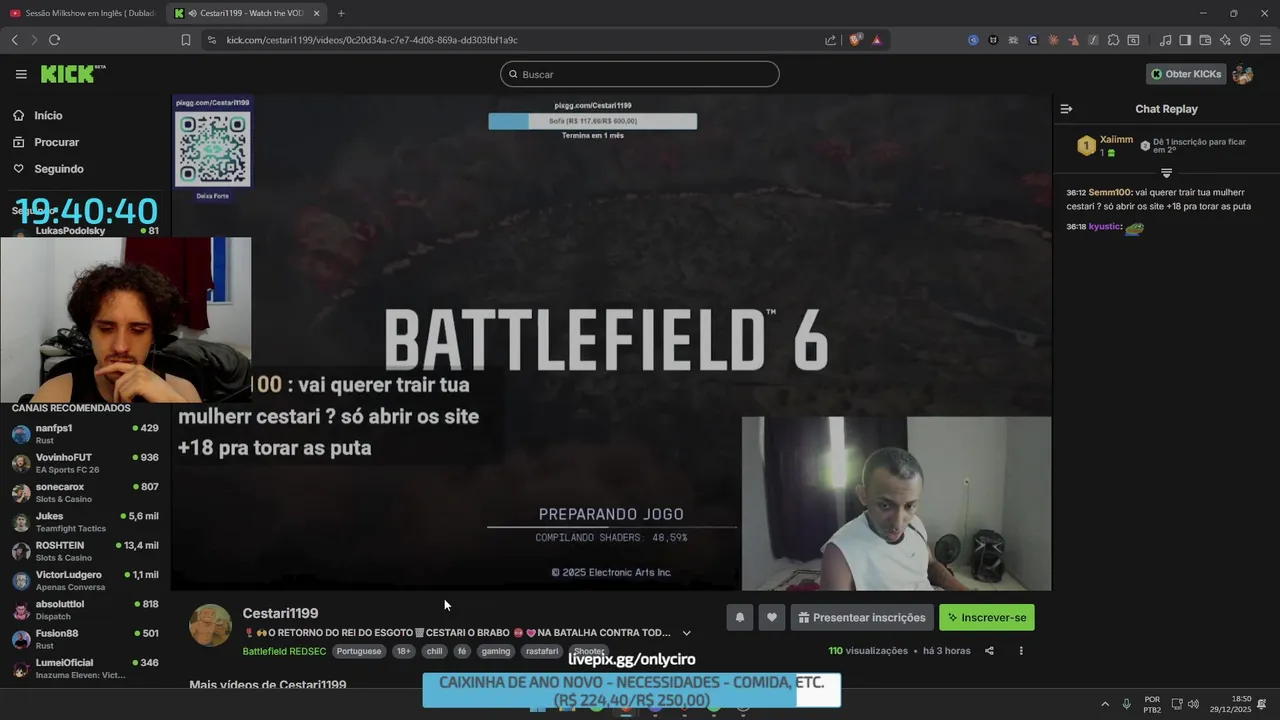Viewport: 1280px width, 720px height.
Task: Open the Kick hamburger menu
Action: click(x=21, y=74)
